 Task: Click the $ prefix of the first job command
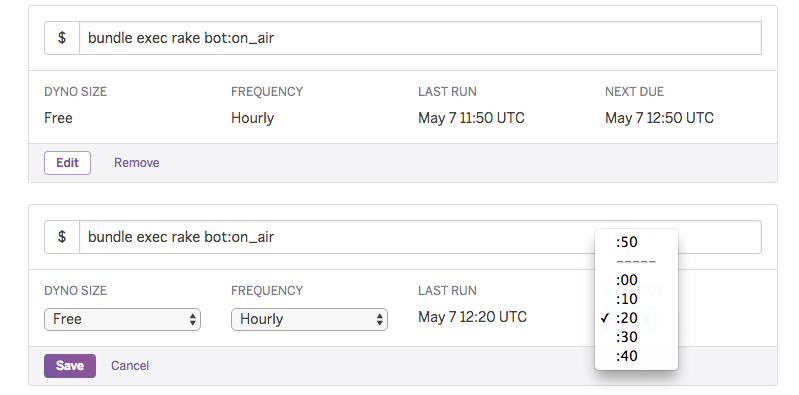click(x=62, y=38)
